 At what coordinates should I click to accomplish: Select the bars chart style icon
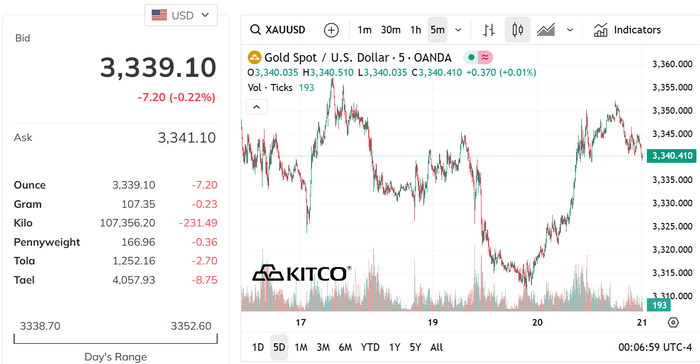click(x=489, y=30)
